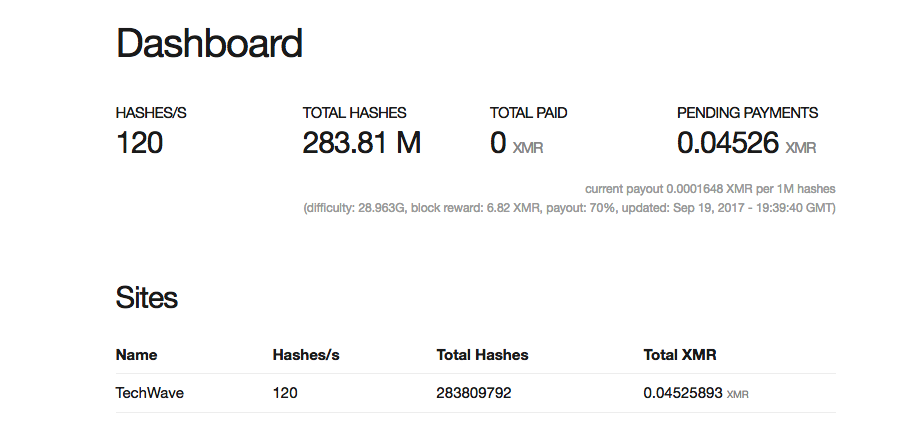The height and width of the screenshot is (446, 911).
Task: Click the Sites section heading
Action: 147,297
